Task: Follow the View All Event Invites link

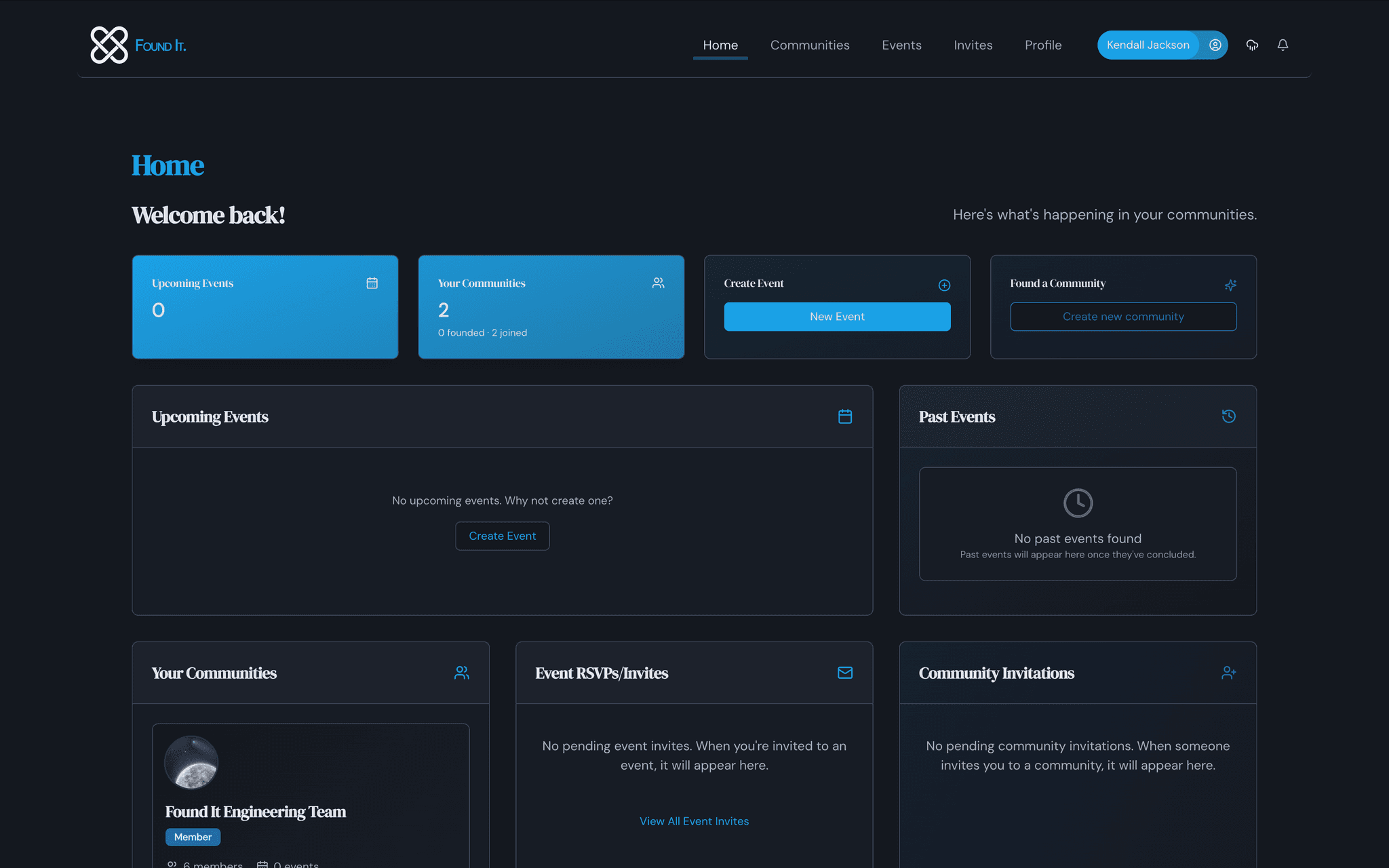Action: [x=694, y=821]
